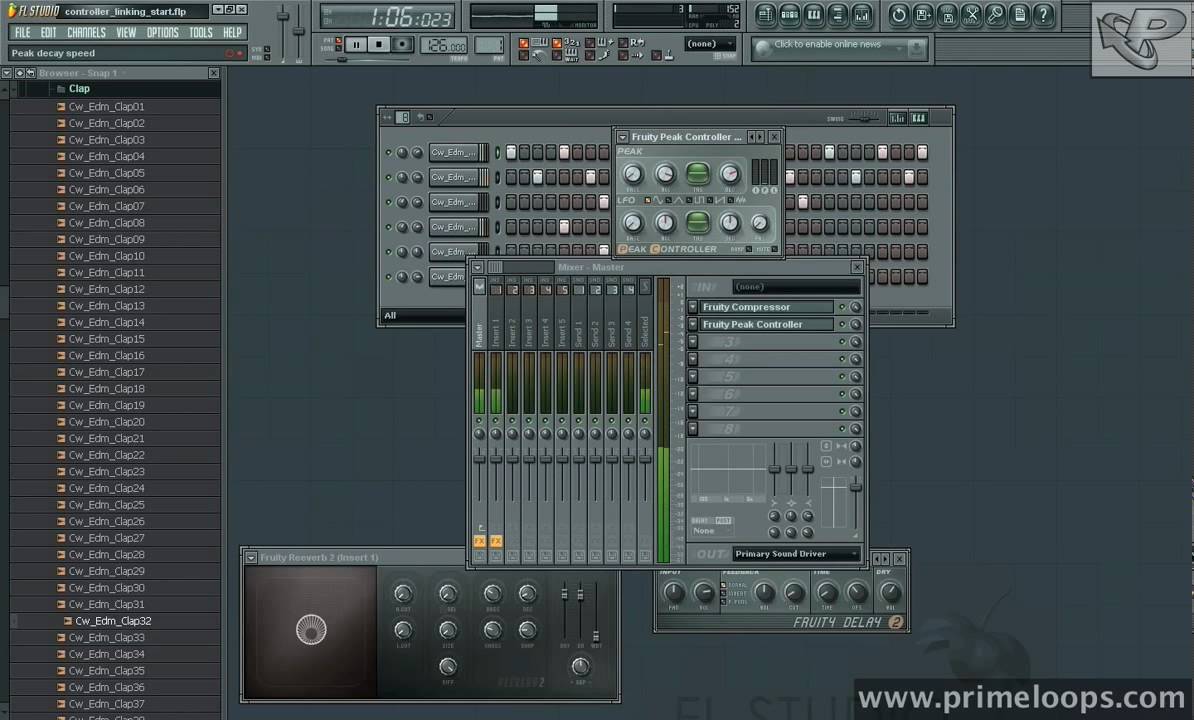Open the step sequencer window icon
1194x720 pixels.
pos(790,14)
